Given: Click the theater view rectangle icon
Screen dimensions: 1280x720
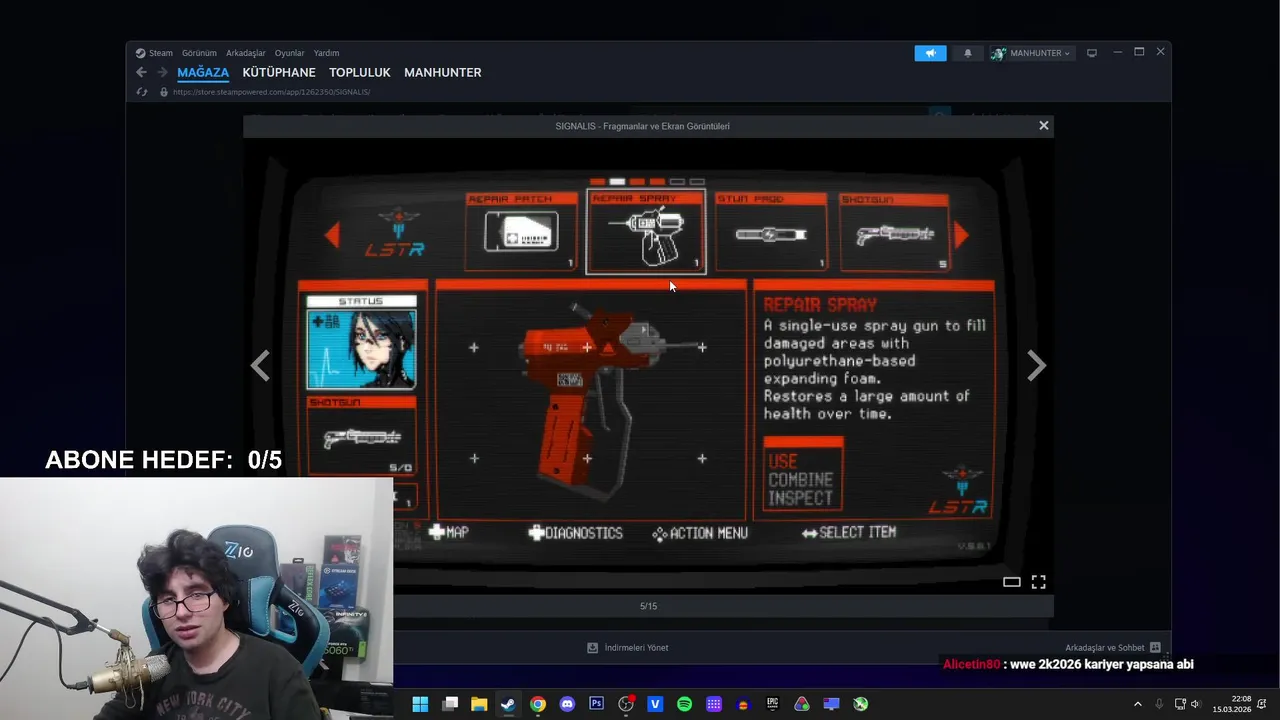Looking at the screenshot, I should point(1012,582).
